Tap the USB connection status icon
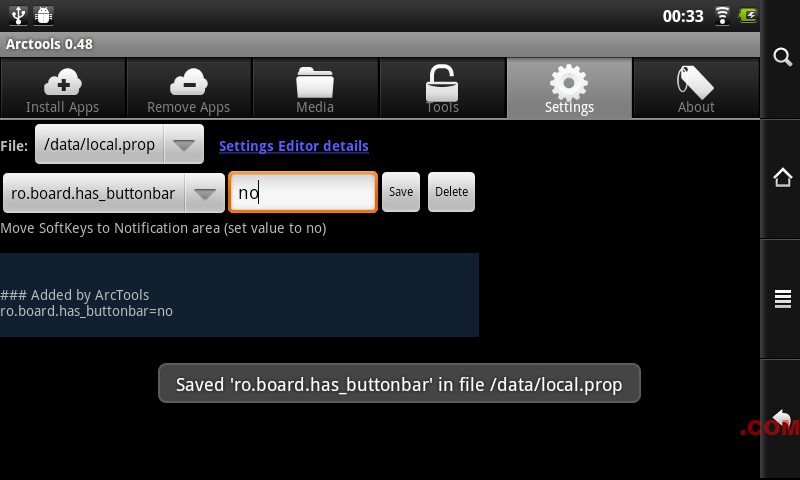The image size is (800, 480). click(18, 16)
